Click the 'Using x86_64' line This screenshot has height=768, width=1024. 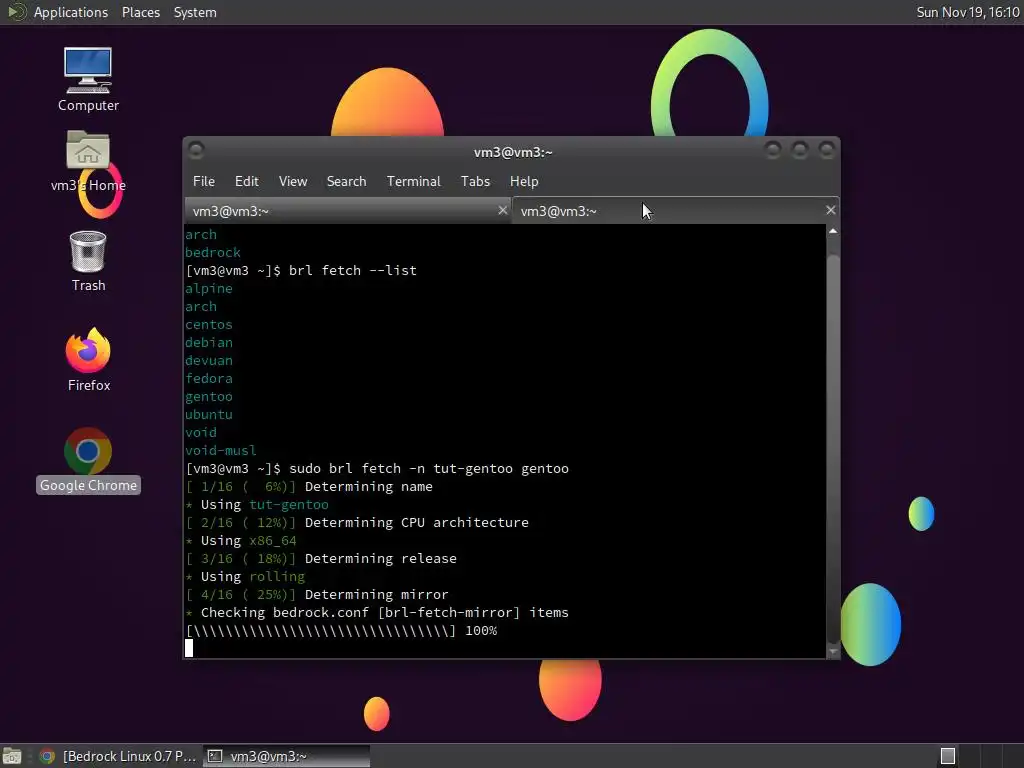click(241, 541)
